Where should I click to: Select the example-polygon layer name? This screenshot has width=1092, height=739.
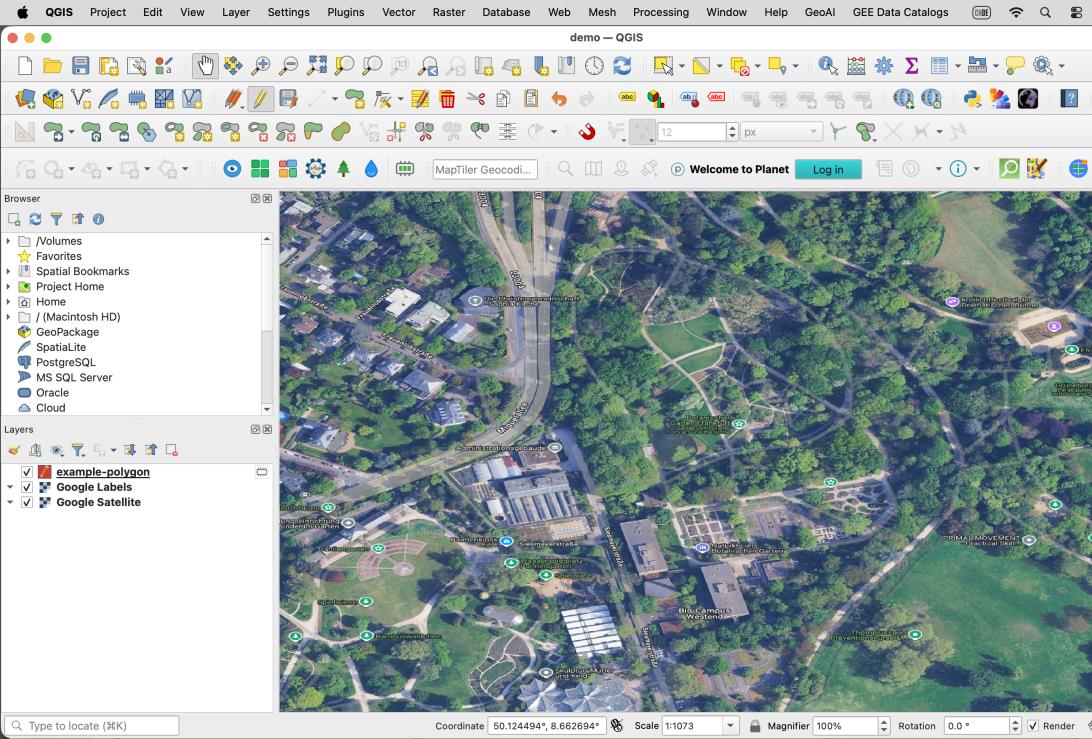click(103, 472)
